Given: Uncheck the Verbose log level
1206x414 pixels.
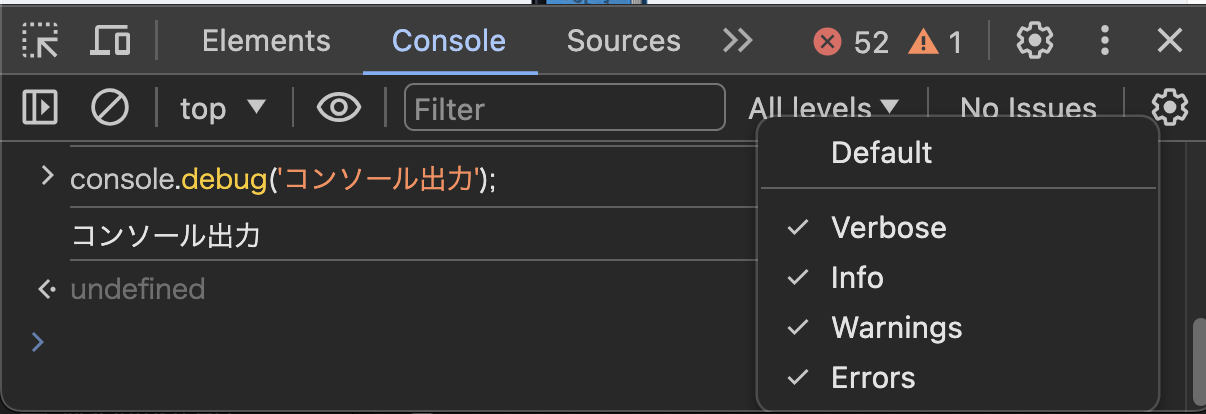Looking at the screenshot, I should (888, 228).
